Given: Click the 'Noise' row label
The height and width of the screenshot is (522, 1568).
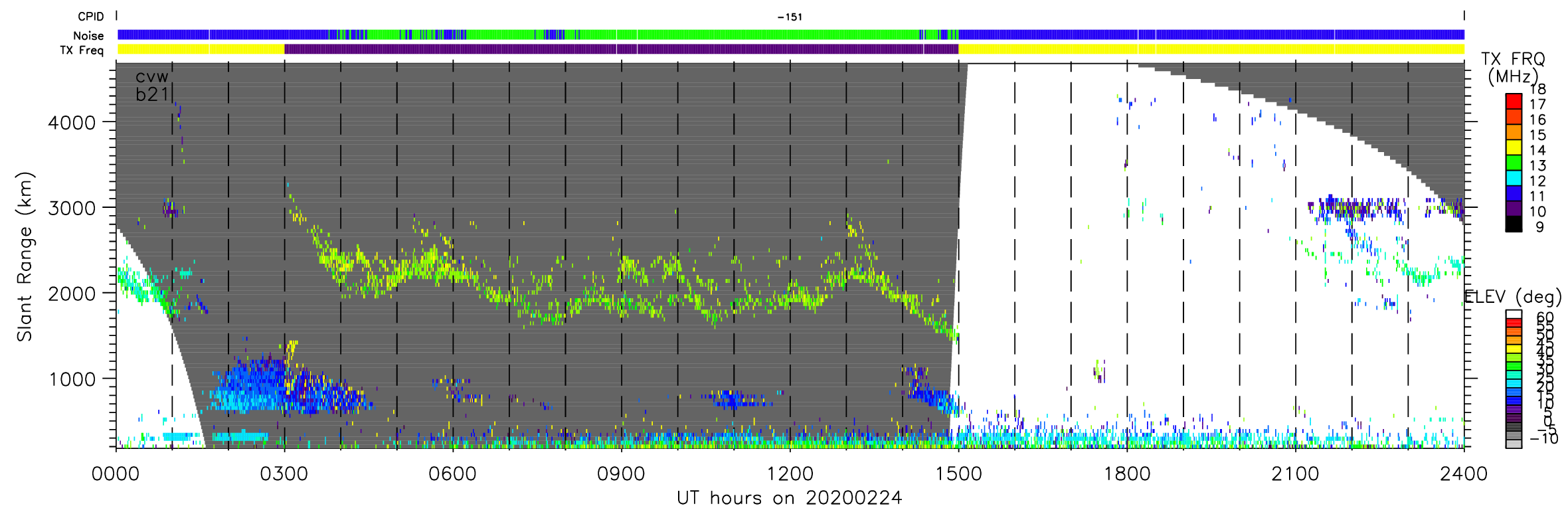Looking at the screenshot, I should (x=88, y=36).
